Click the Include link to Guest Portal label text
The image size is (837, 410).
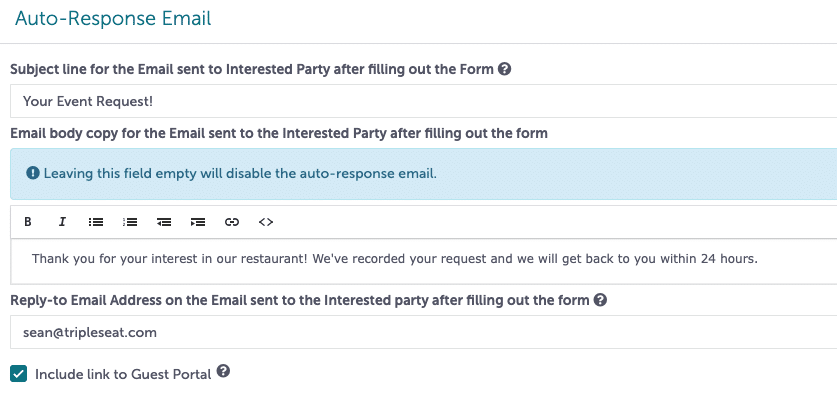(x=123, y=374)
